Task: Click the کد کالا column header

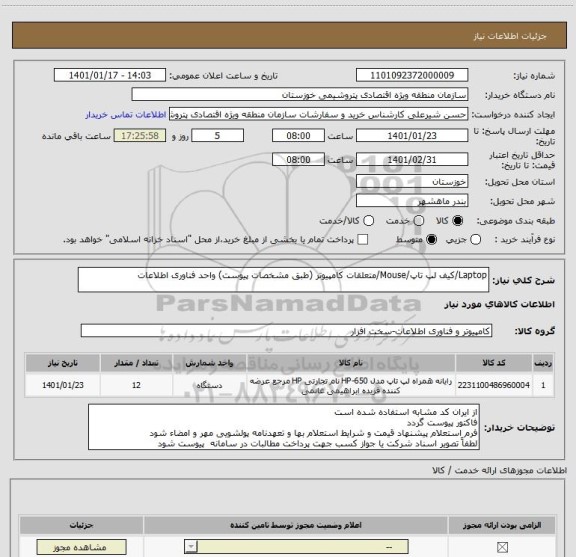Action: point(494,363)
